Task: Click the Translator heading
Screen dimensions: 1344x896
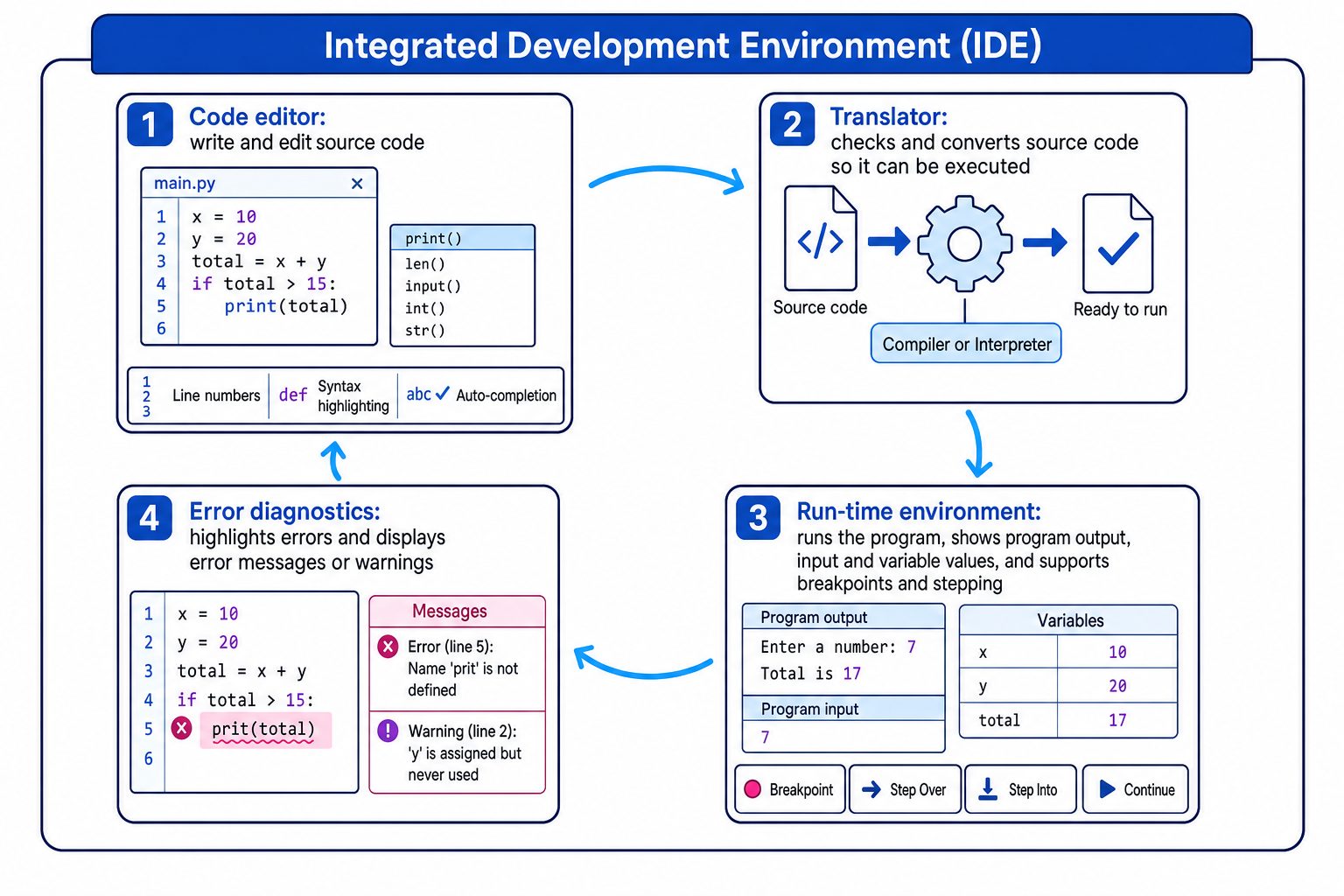Action: click(888, 116)
